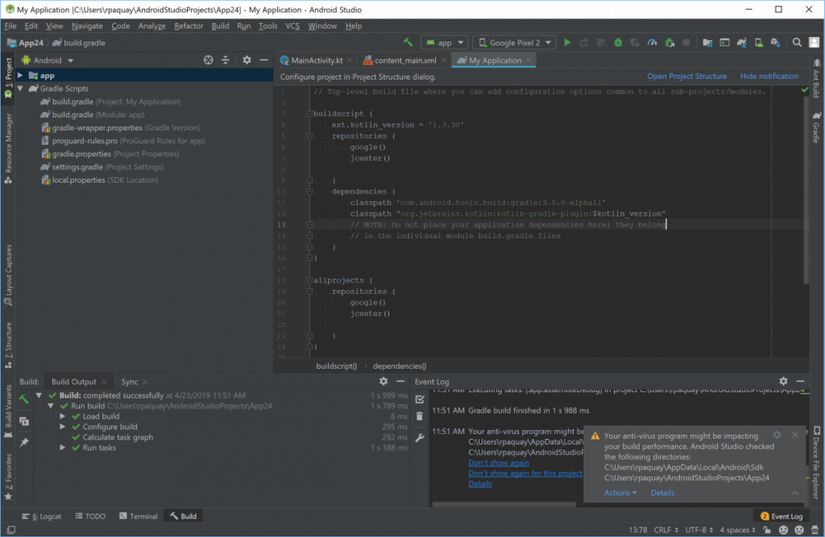The width and height of the screenshot is (825, 537).
Task: Expand the Run tasks build node
Action: 63,448
